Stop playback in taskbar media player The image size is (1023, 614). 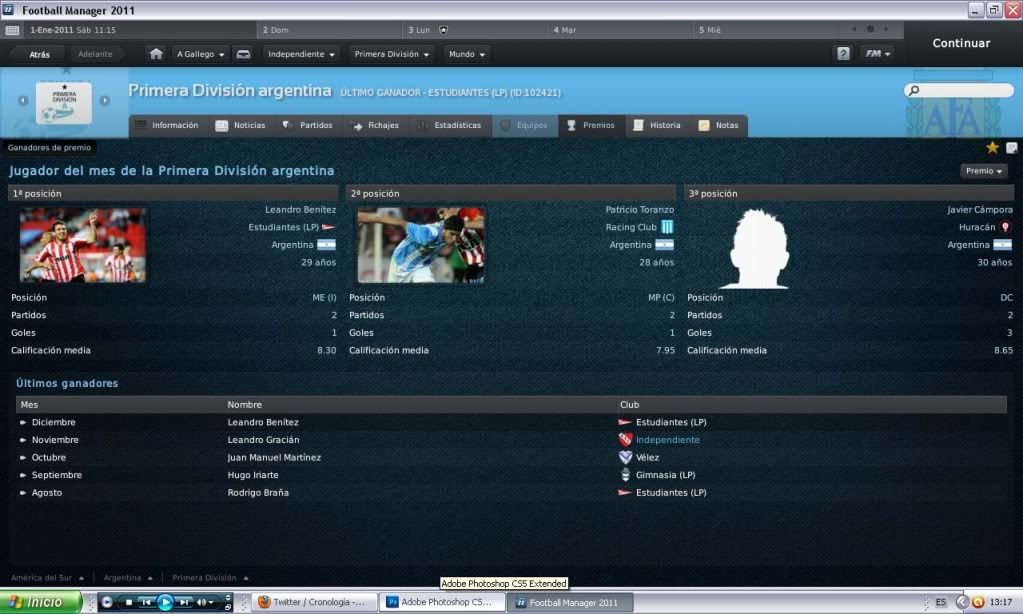(129, 602)
